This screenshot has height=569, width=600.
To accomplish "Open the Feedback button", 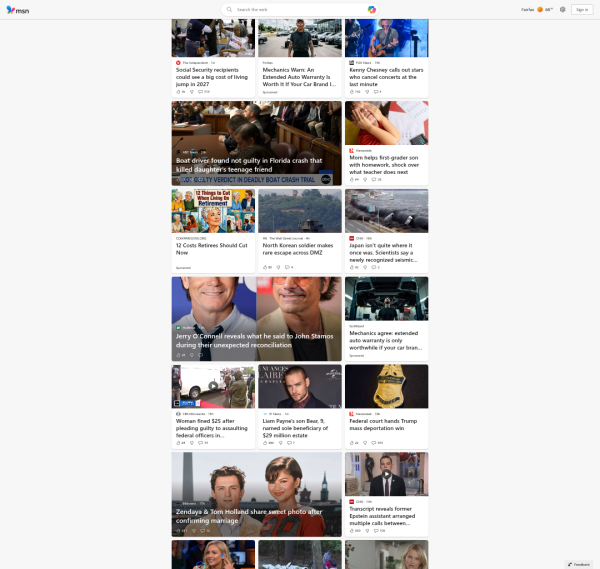I will 579,564.
